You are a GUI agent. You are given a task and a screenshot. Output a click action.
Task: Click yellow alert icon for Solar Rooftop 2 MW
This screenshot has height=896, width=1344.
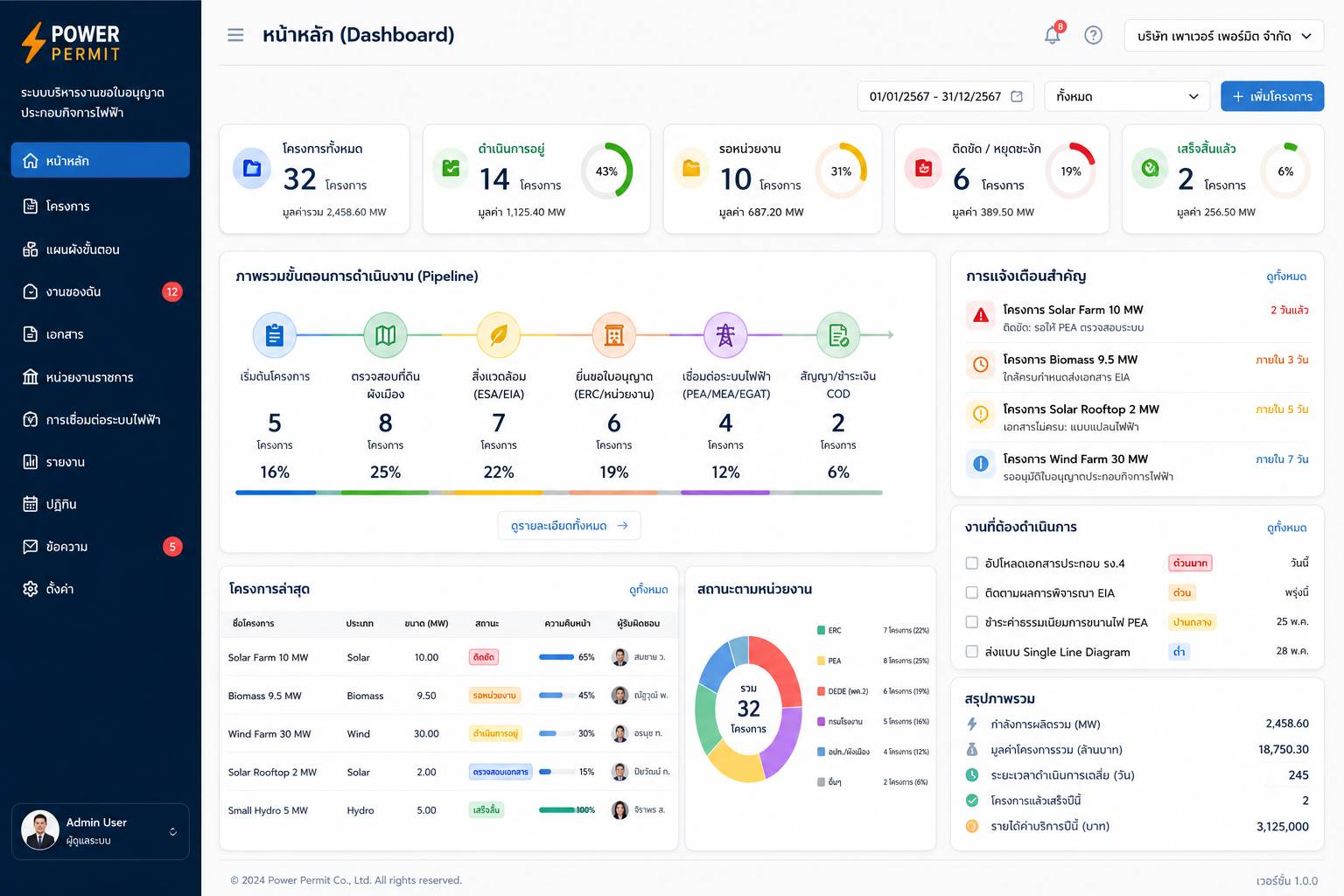981,414
